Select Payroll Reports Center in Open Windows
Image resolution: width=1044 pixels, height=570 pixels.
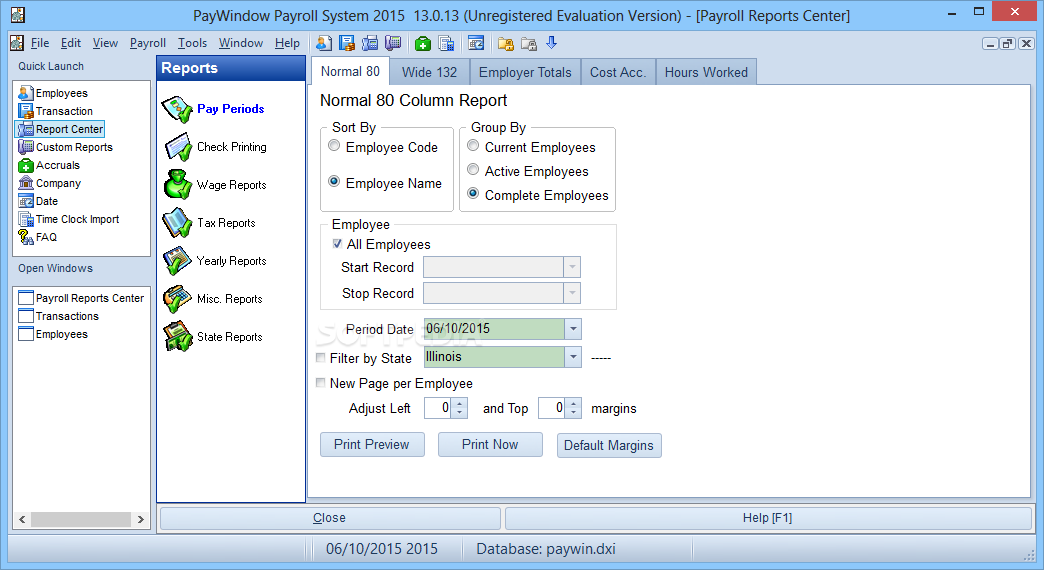coord(81,298)
